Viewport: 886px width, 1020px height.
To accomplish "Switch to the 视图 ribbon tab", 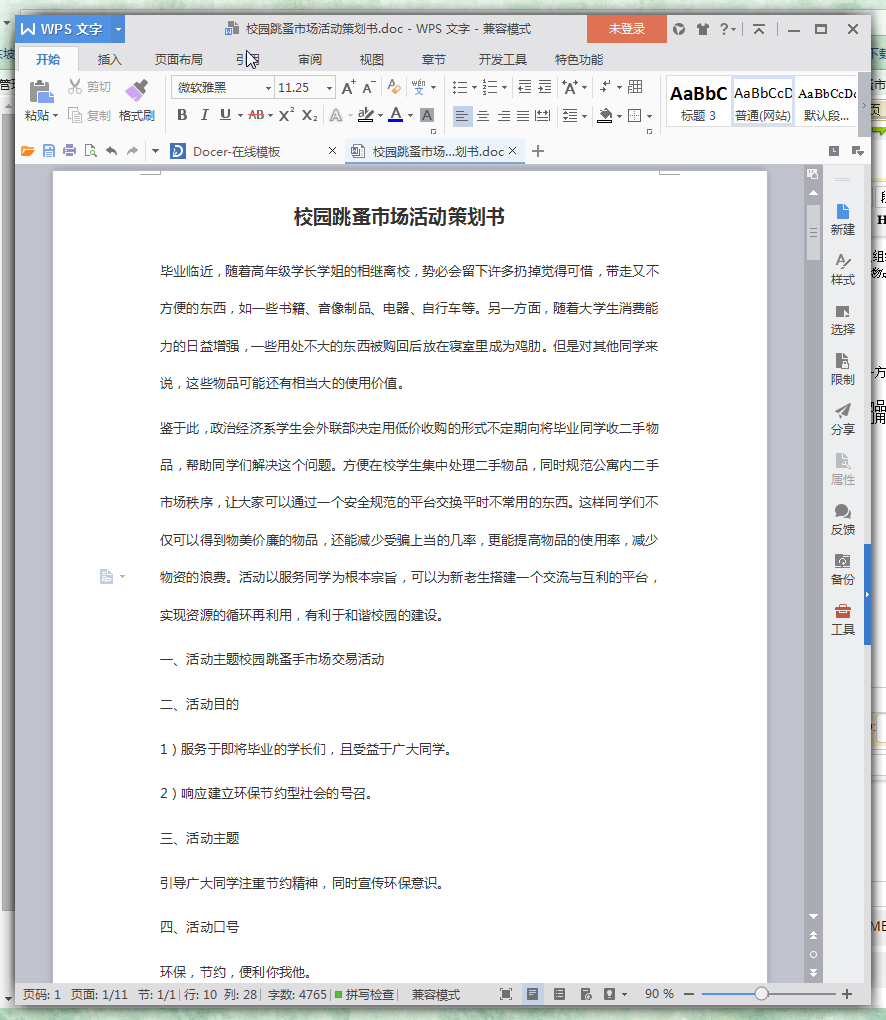I will [x=371, y=60].
